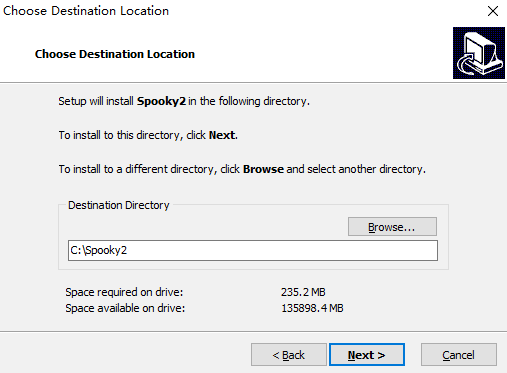Click the window title bar text

pyautogui.click(x=86, y=11)
